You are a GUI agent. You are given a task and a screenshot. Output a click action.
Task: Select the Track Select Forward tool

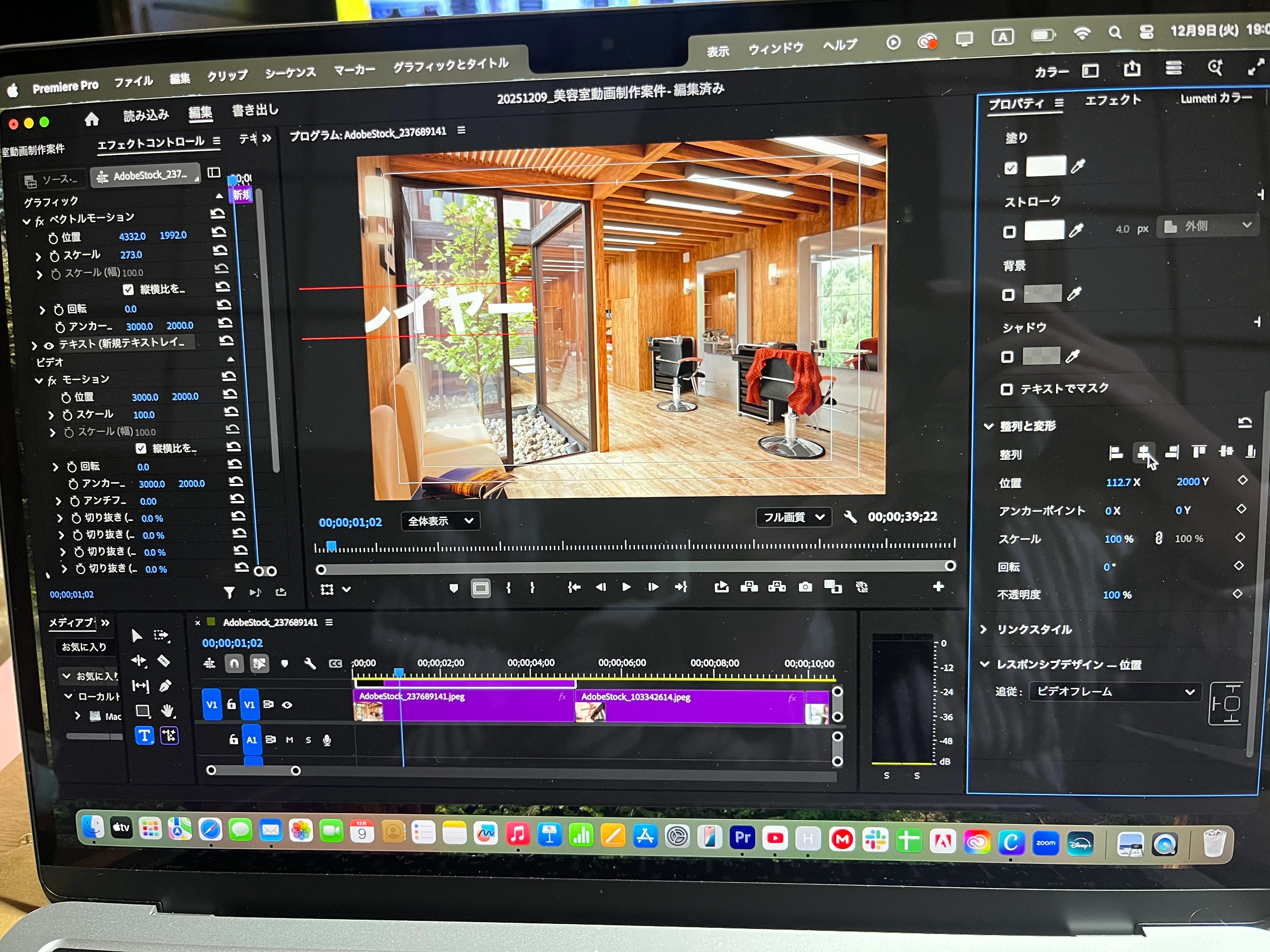click(162, 635)
